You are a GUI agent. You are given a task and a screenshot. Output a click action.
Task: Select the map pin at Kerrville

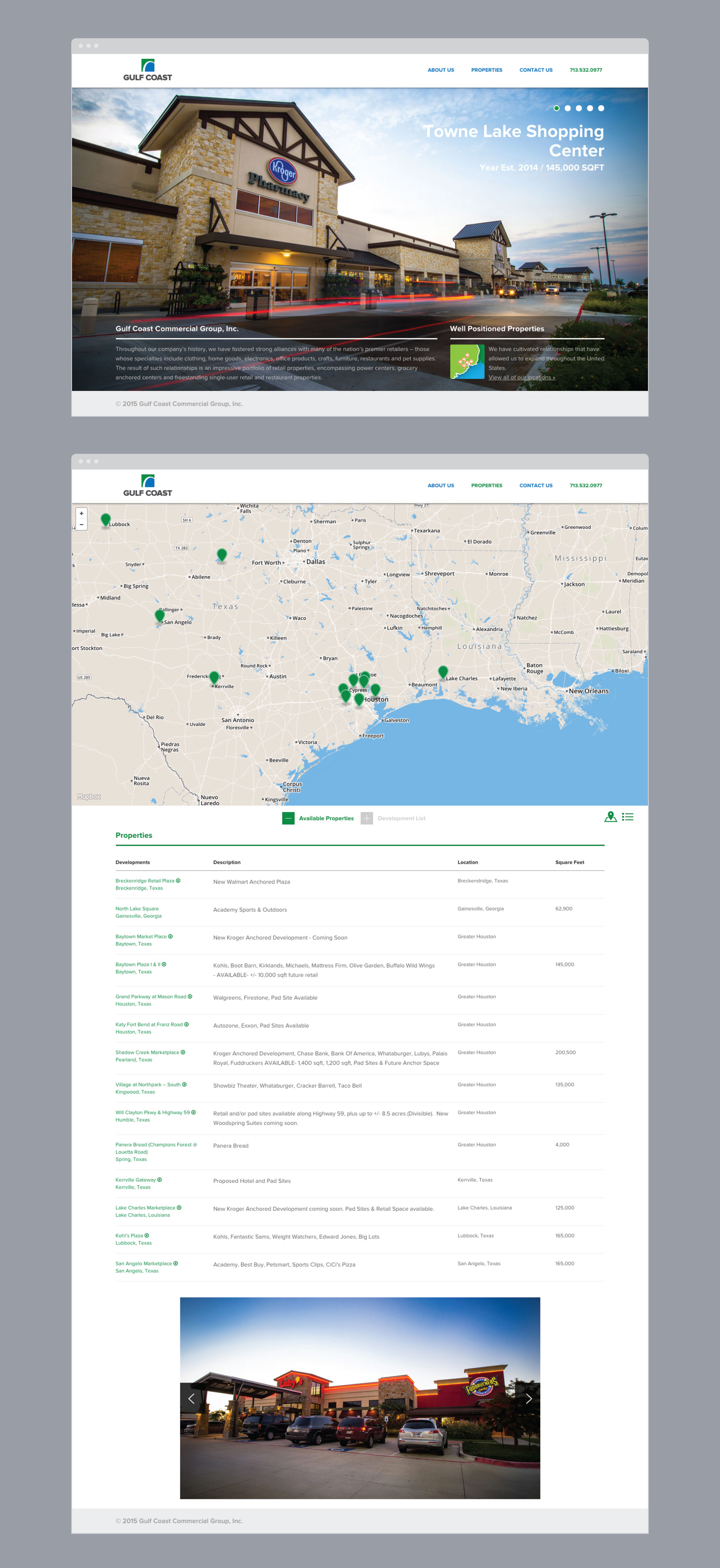[214, 677]
